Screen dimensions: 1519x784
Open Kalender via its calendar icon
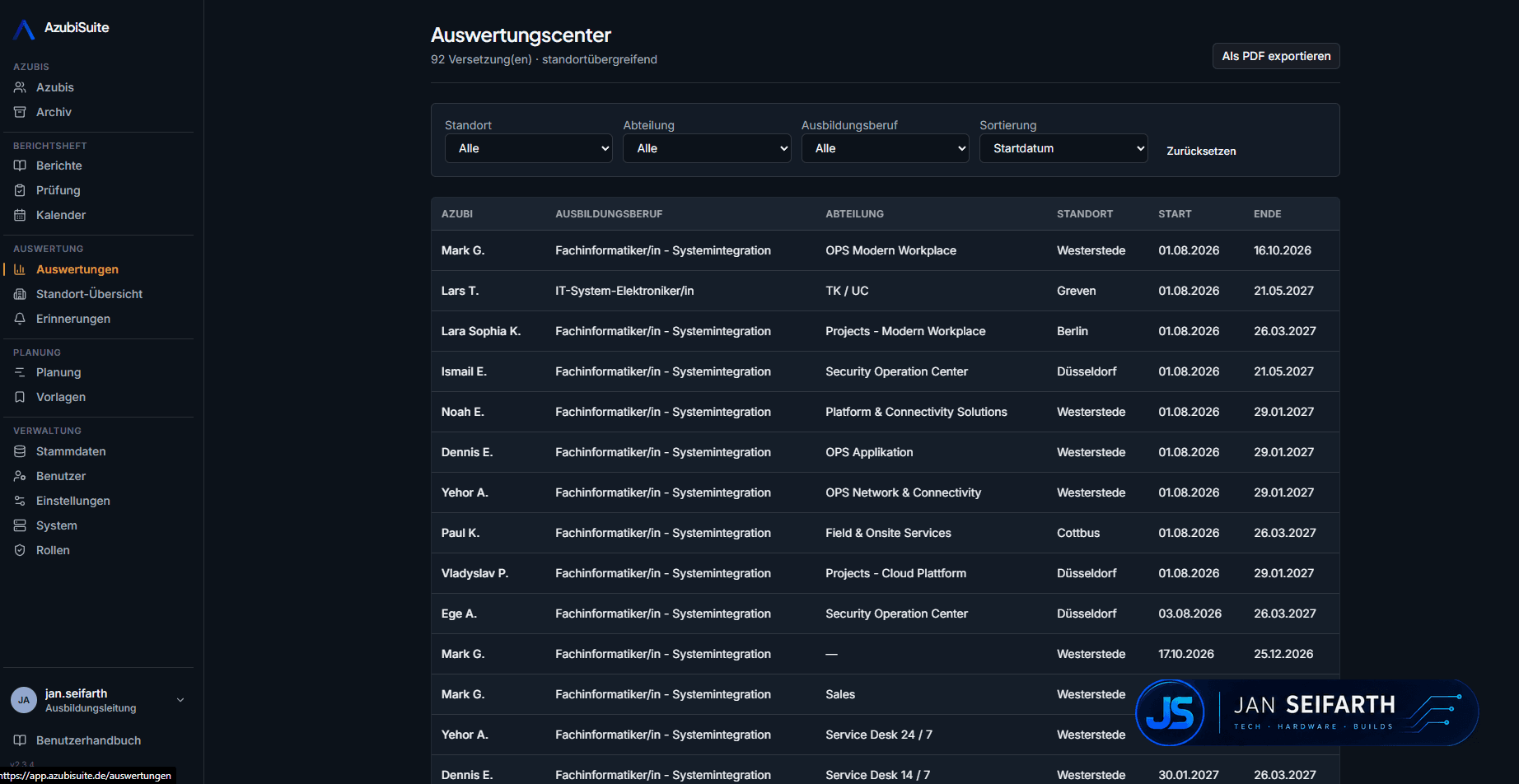(x=20, y=215)
